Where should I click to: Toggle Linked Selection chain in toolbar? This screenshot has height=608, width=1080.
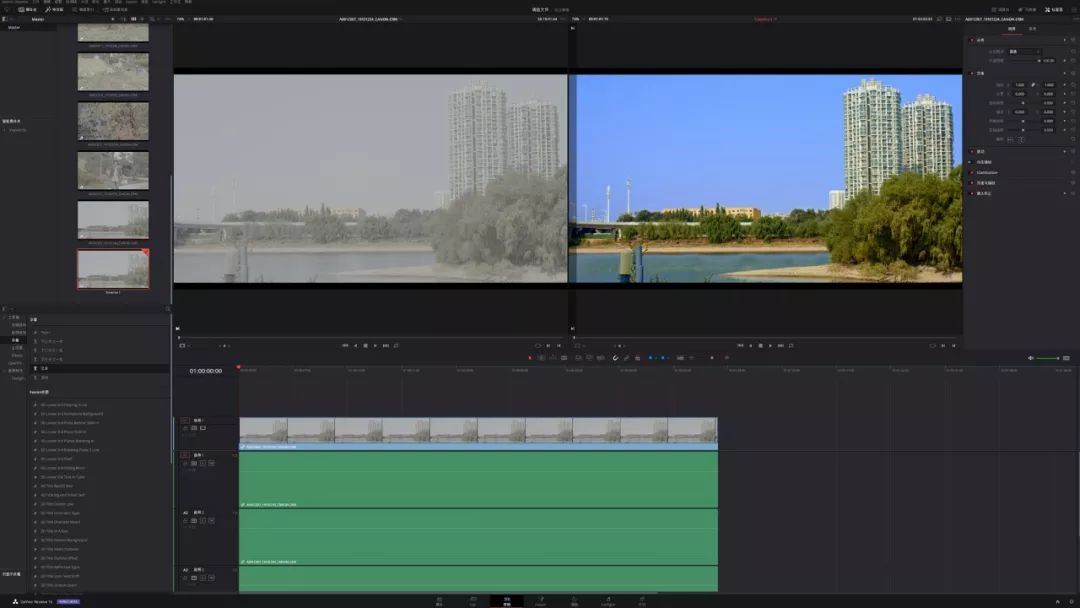(x=626, y=358)
